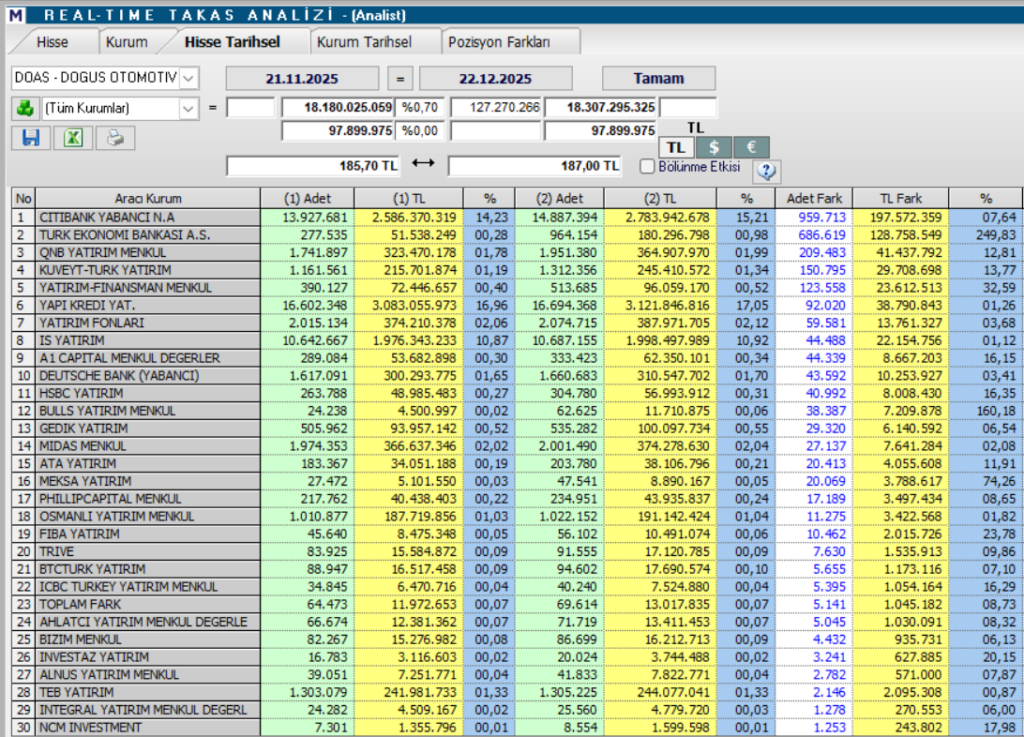The width and height of the screenshot is (1024, 737).
Task: Click the printer icon
Action: [115, 139]
